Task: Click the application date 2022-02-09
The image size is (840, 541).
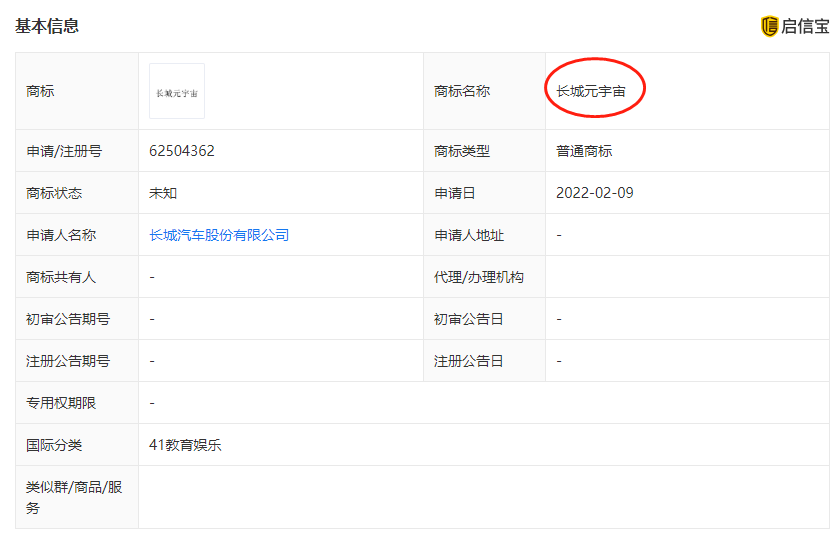Action: coord(595,193)
